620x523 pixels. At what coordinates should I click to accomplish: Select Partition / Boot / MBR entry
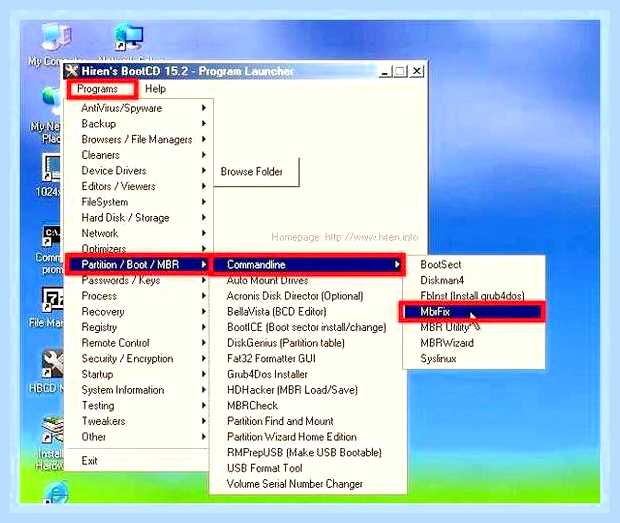[138, 264]
